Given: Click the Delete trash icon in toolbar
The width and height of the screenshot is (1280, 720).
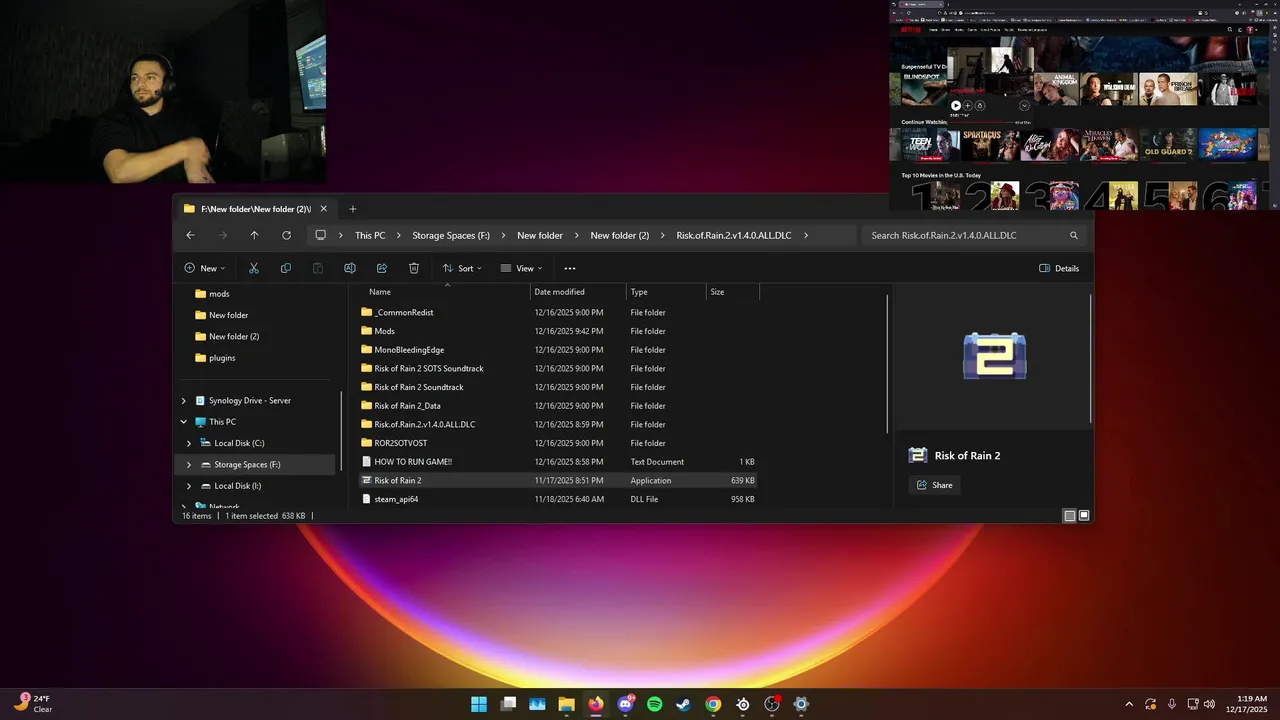Looking at the screenshot, I should point(414,268).
